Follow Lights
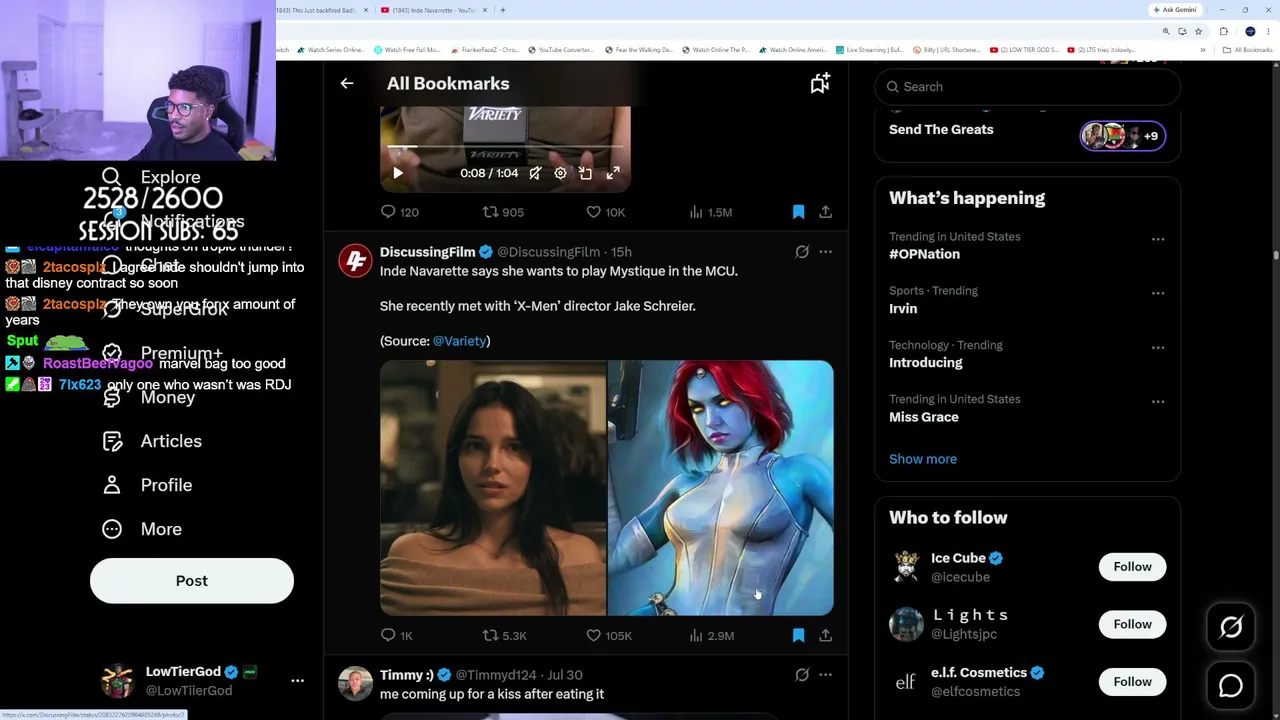This screenshot has height=720, width=1280. click(x=1133, y=624)
